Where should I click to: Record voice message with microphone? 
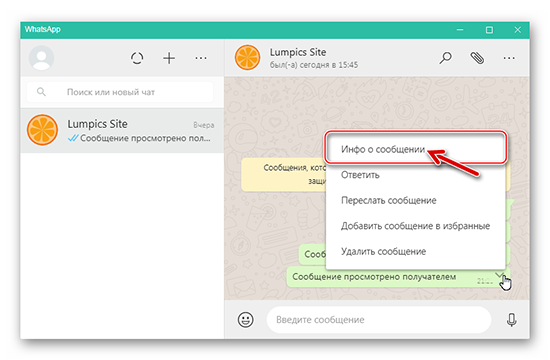[511, 320]
